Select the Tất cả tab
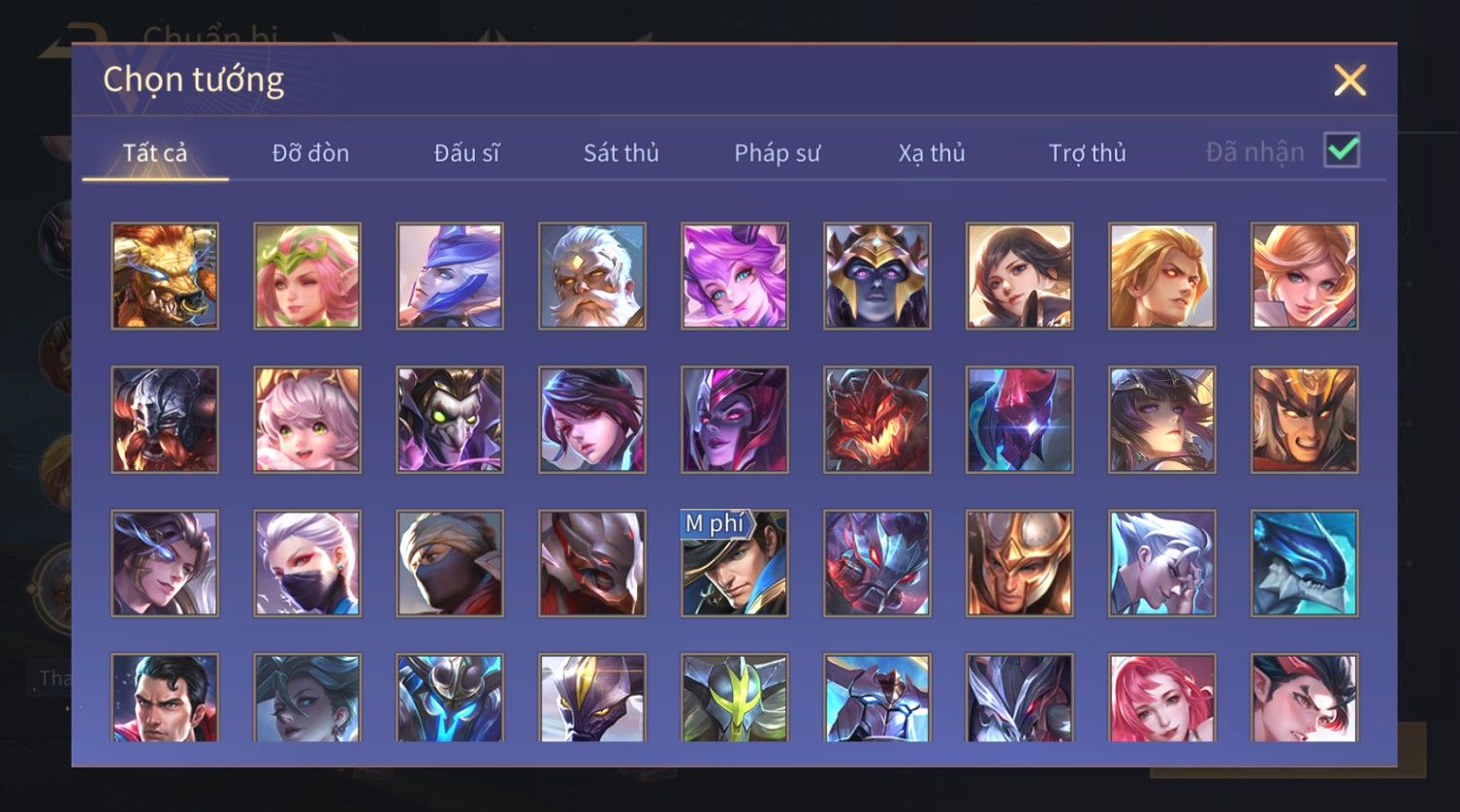Image resolution: width=1460 pixels, height=812 pixels. click(155, 153)
